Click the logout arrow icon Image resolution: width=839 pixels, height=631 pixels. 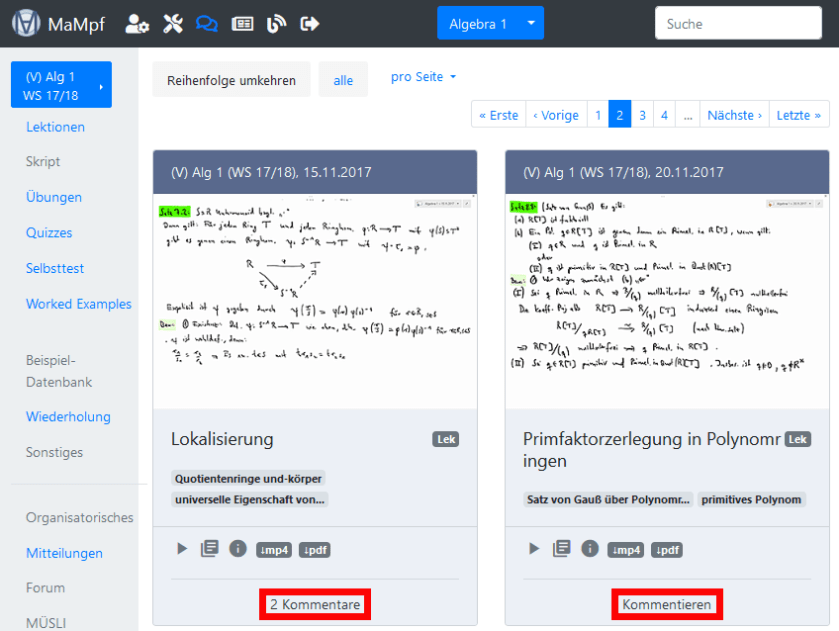[x=310, y=24]
